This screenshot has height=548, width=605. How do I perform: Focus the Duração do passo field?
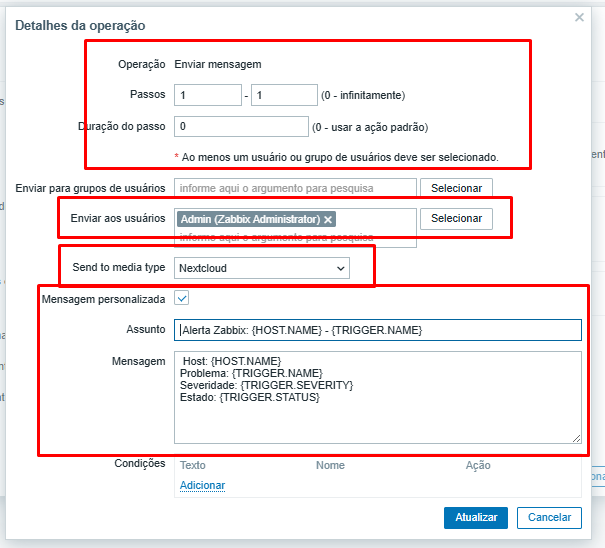click(241, 127)
